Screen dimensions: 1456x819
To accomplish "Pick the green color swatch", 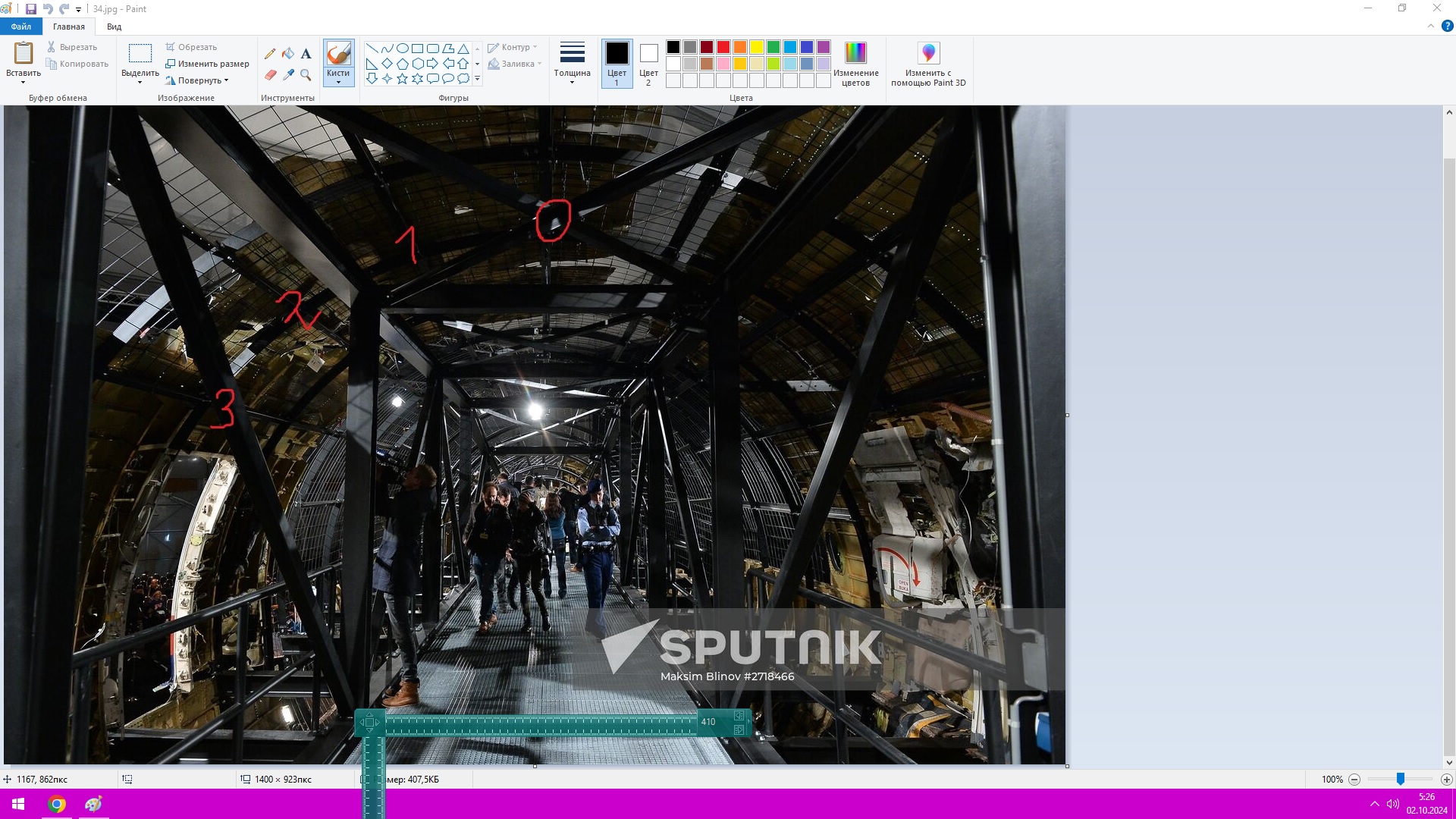I will tap(773, 47).
